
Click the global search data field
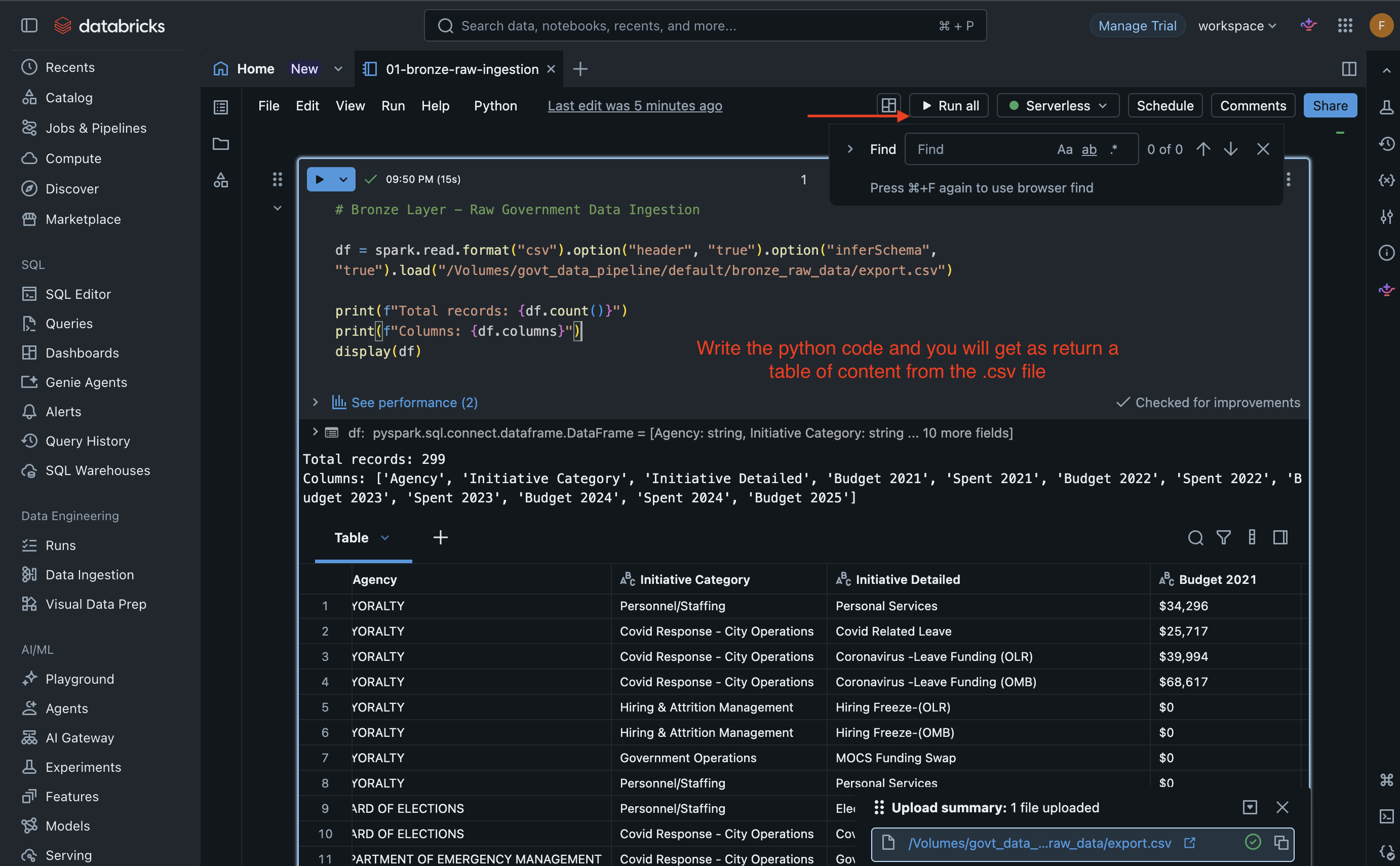705,26
